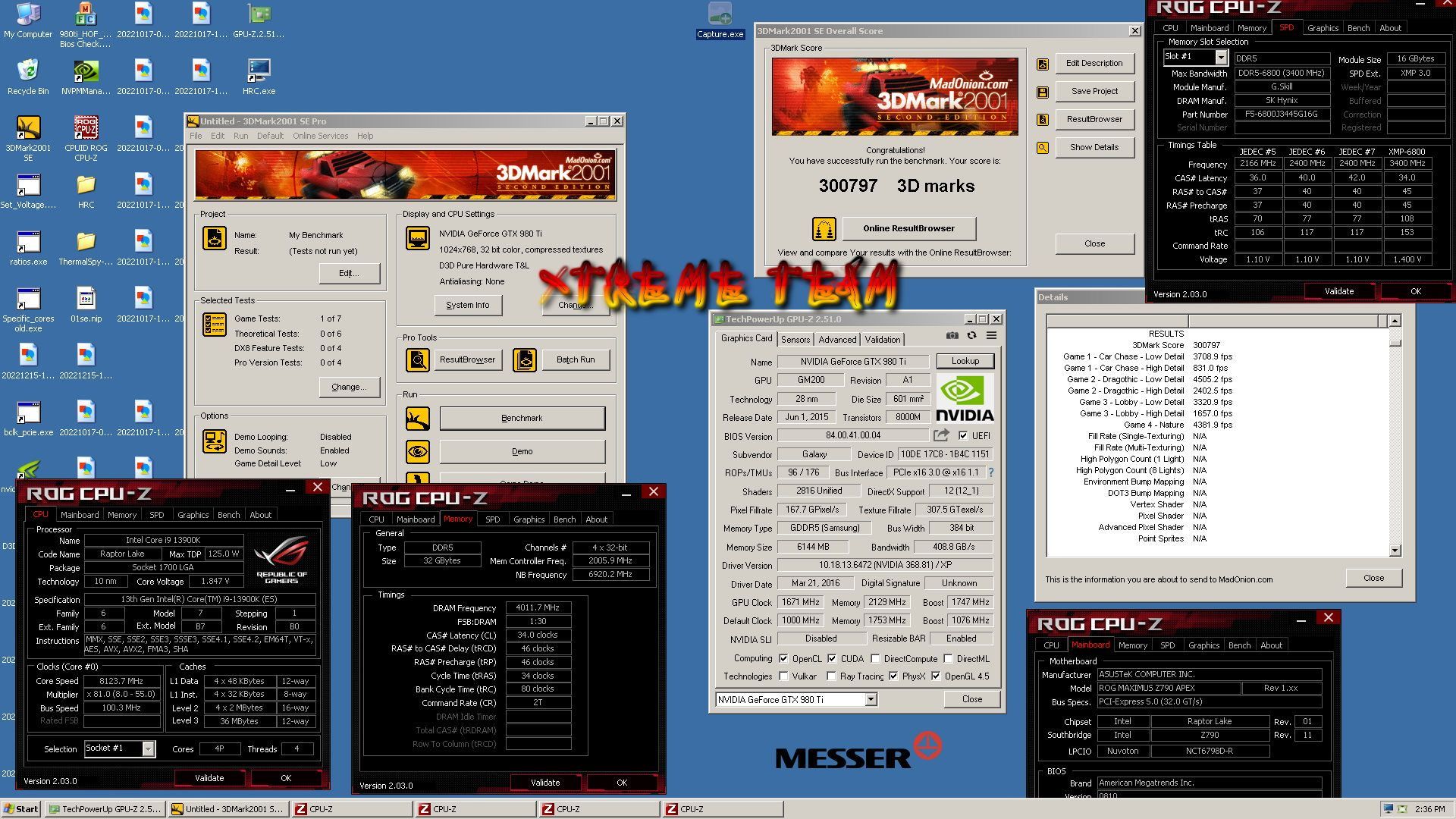Viewport: 1456px width, 819px height.
Task: Open the bclk_pcie.exe desktop shortcut
Action: point(28,419)
